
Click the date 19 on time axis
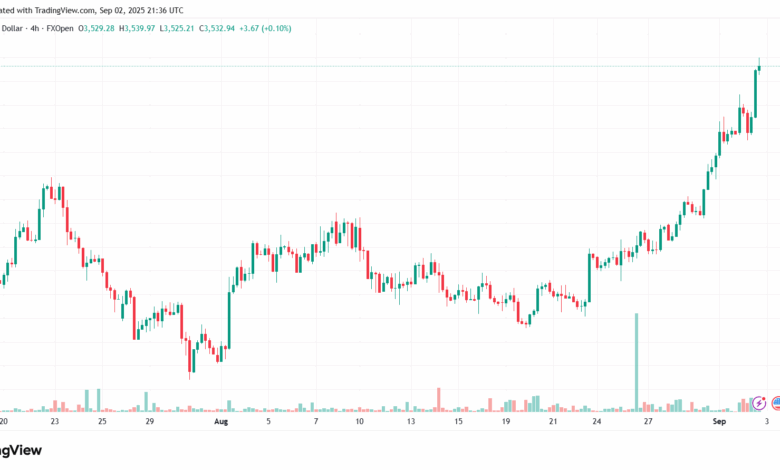506,423
